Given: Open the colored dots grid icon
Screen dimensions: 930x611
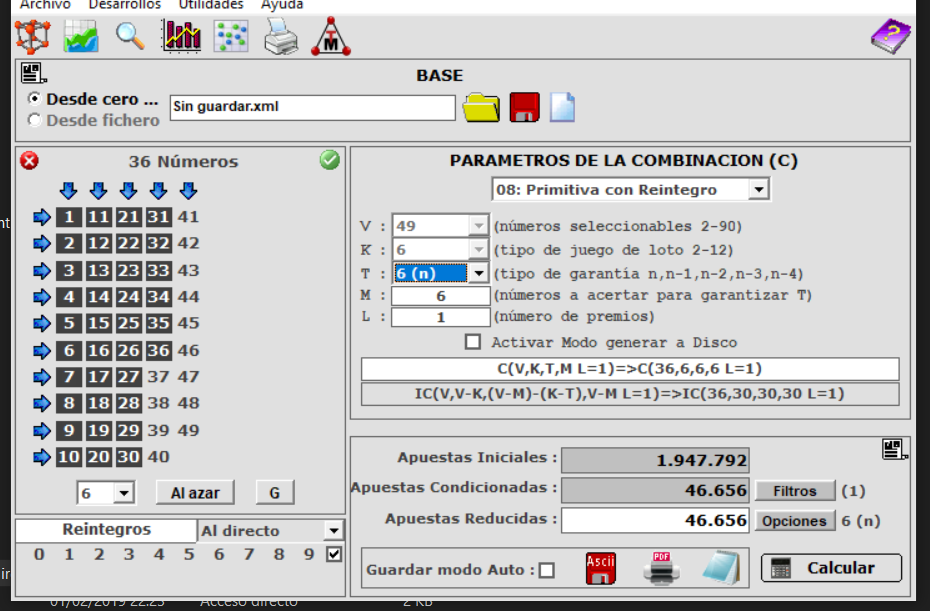Looking at the screenshot, I should 231,37.
